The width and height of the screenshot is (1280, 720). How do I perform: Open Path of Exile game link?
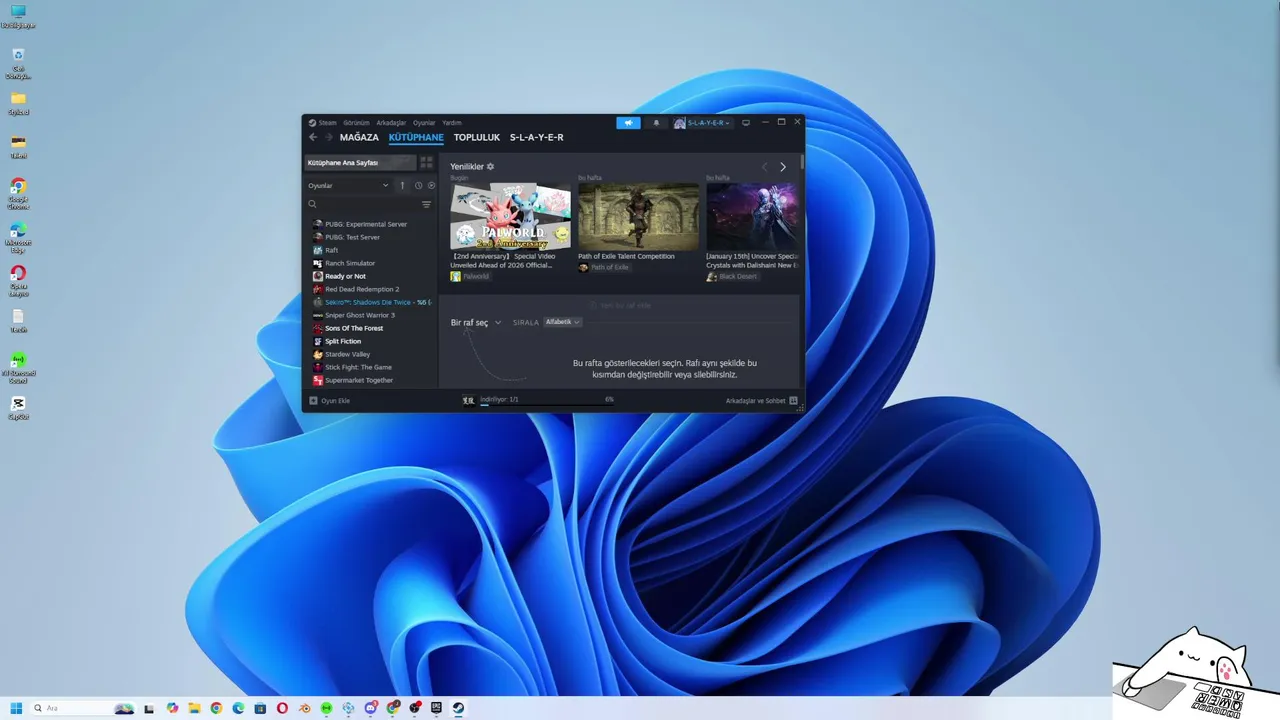coord(603,267)
